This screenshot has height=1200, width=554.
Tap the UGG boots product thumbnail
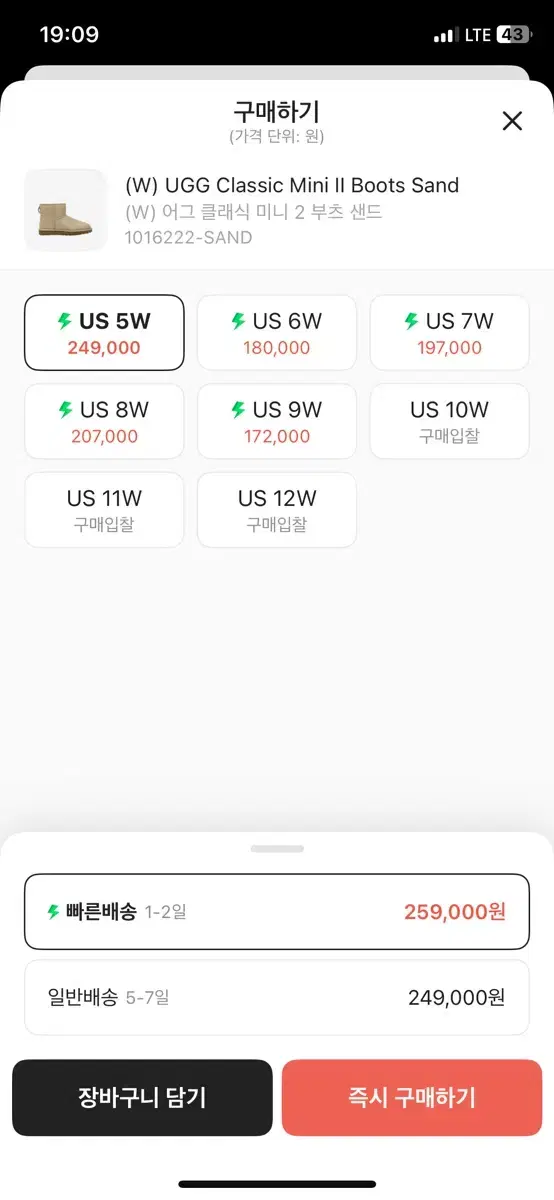coord(65,210)
